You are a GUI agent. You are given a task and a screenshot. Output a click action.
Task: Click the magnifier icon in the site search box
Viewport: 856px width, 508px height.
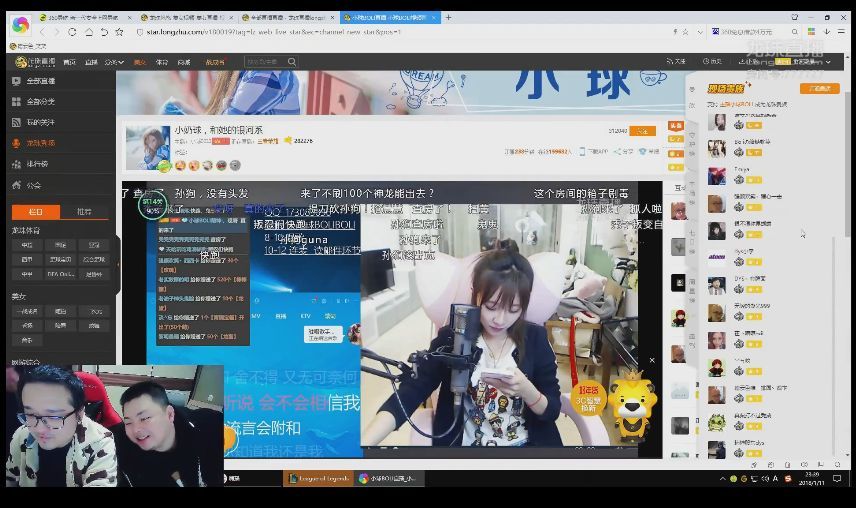[x=292, y=62]
